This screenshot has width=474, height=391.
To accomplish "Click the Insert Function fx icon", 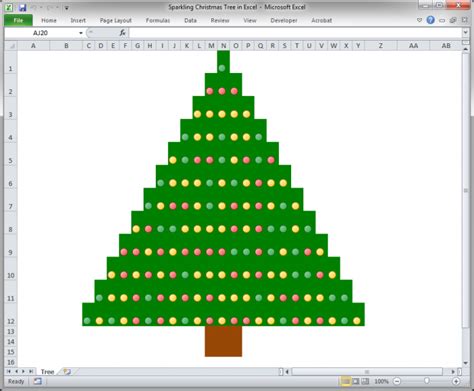I will 122,33.
